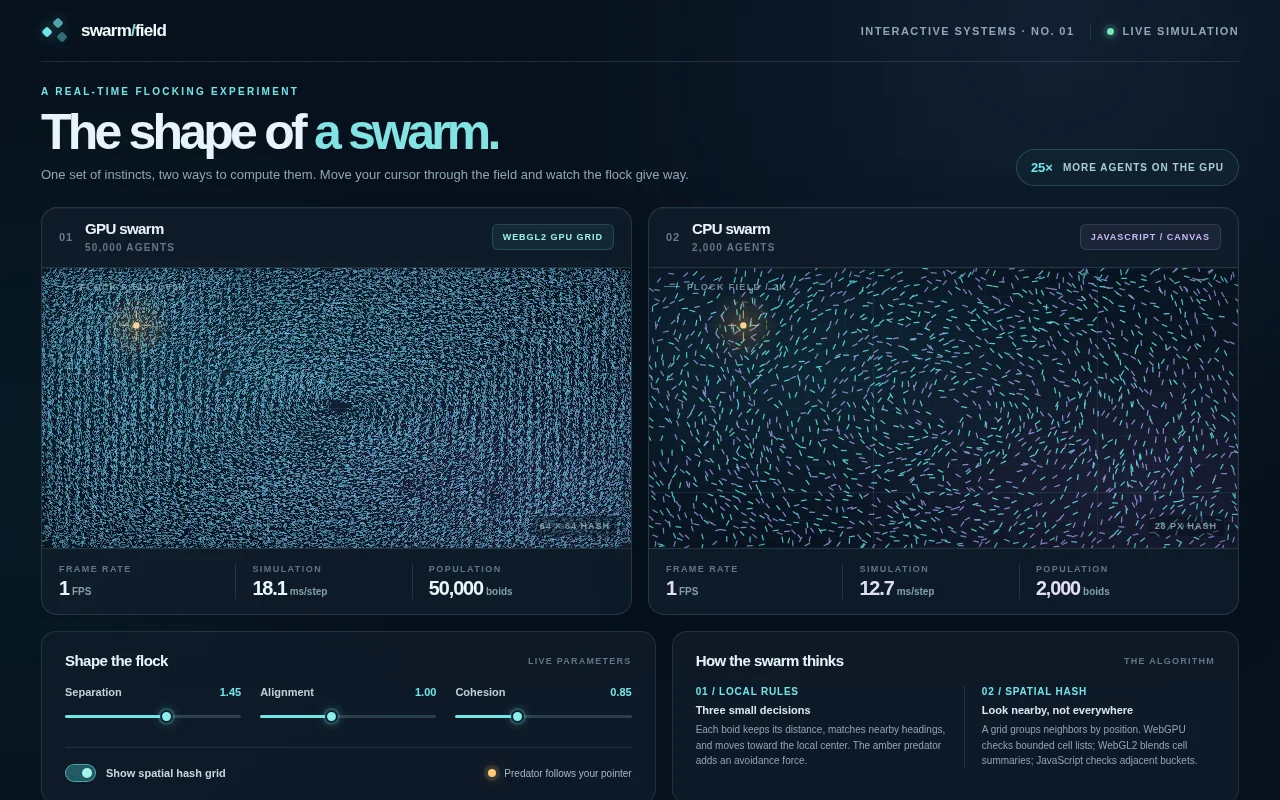Adjust the Separation slider handle
Image resolution: width=1280 pixels, height=800 pixels.
167,716
